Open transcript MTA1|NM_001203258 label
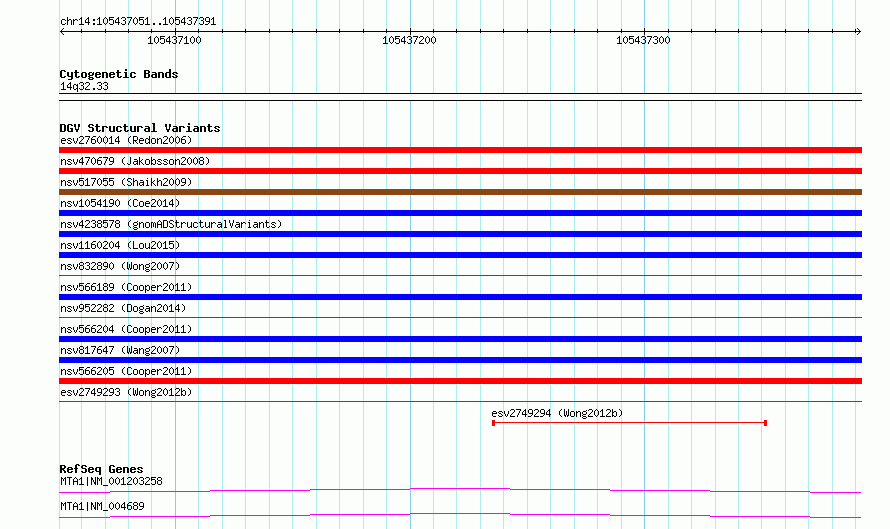This screenshot has height=529, width=890. pos(111,481)
